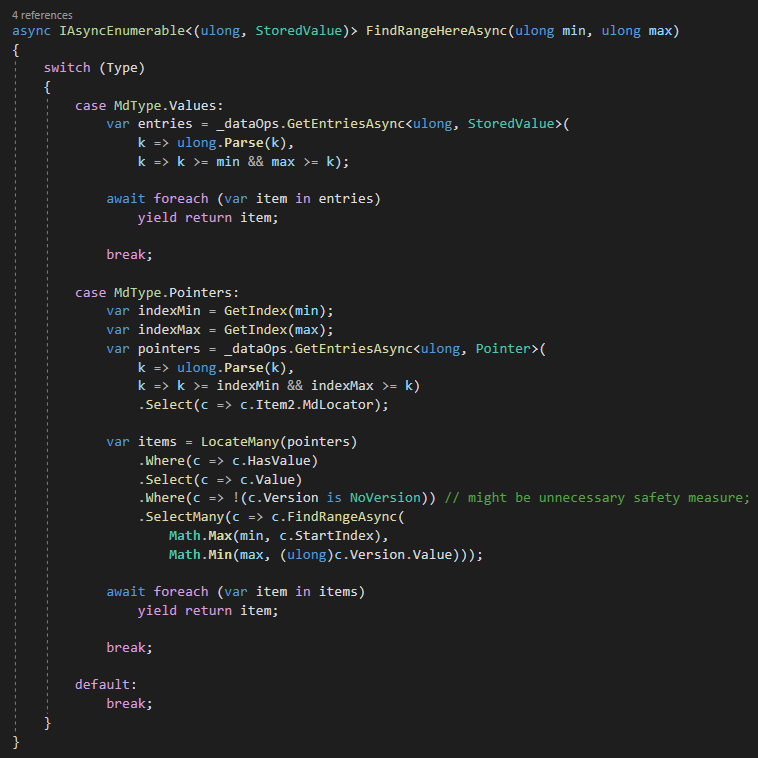This screenshot has width=758, height=758.
Task: Click the 'might be unnecessary safety measure' comment
Action: pyautogui.click(x=597, y=498)
